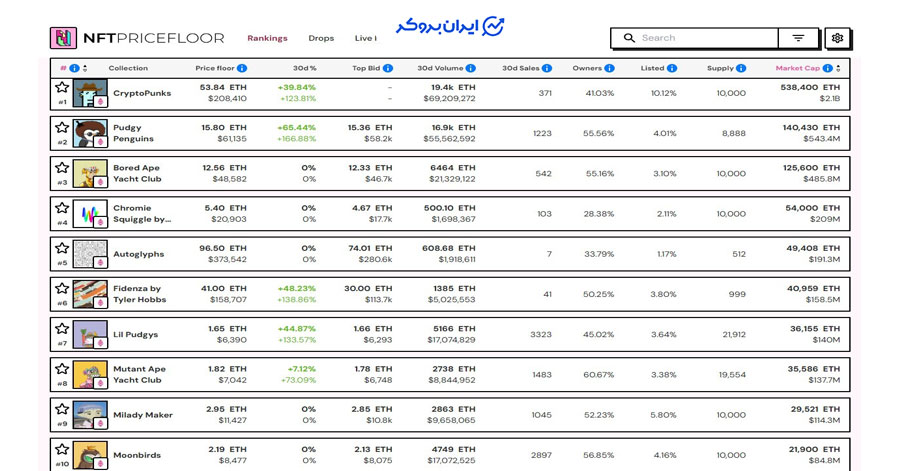Show info for Market Cap column
The width and height of the screenshot is (900, 471).
(x=828, y=68)
